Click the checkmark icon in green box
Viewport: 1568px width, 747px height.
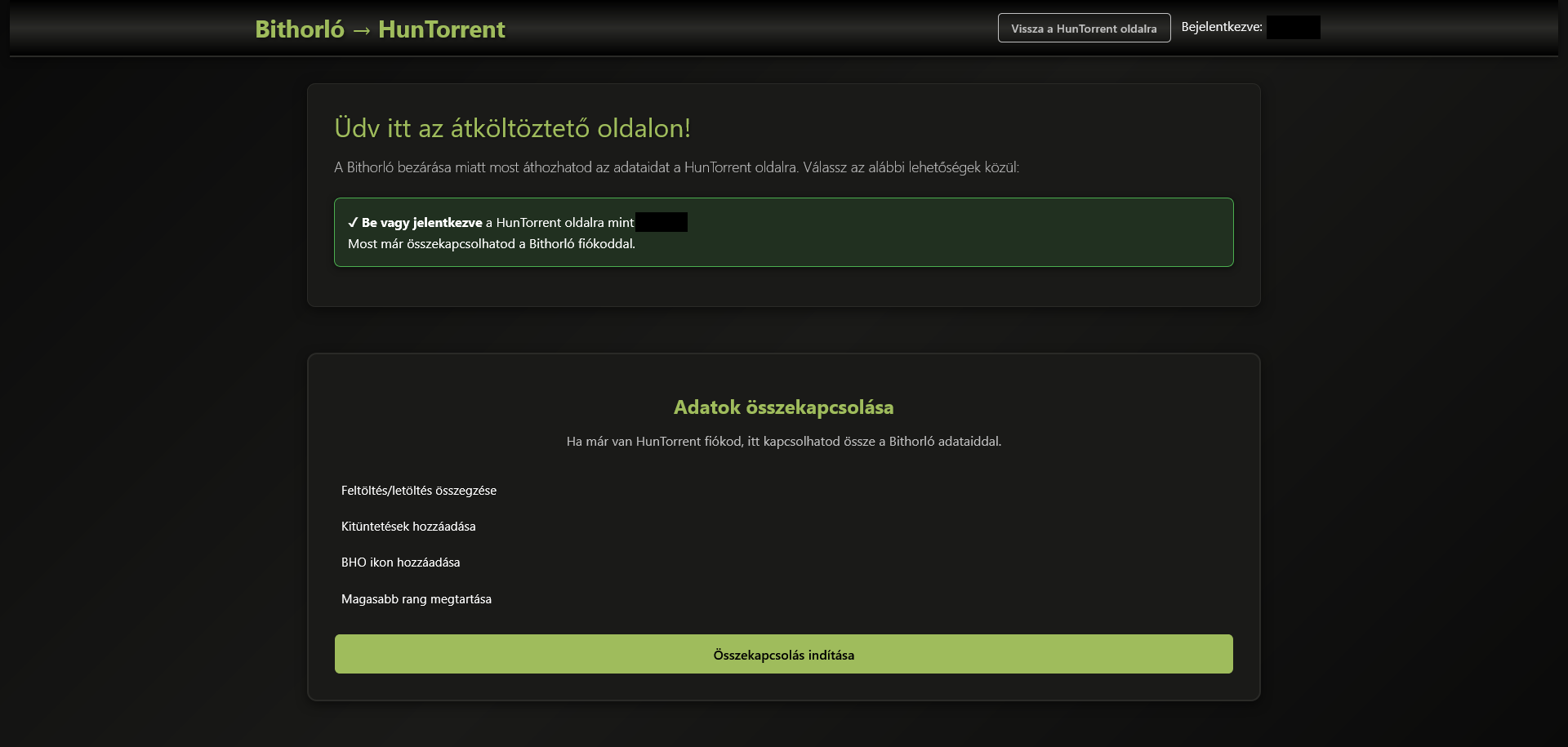tap(353, 223)
